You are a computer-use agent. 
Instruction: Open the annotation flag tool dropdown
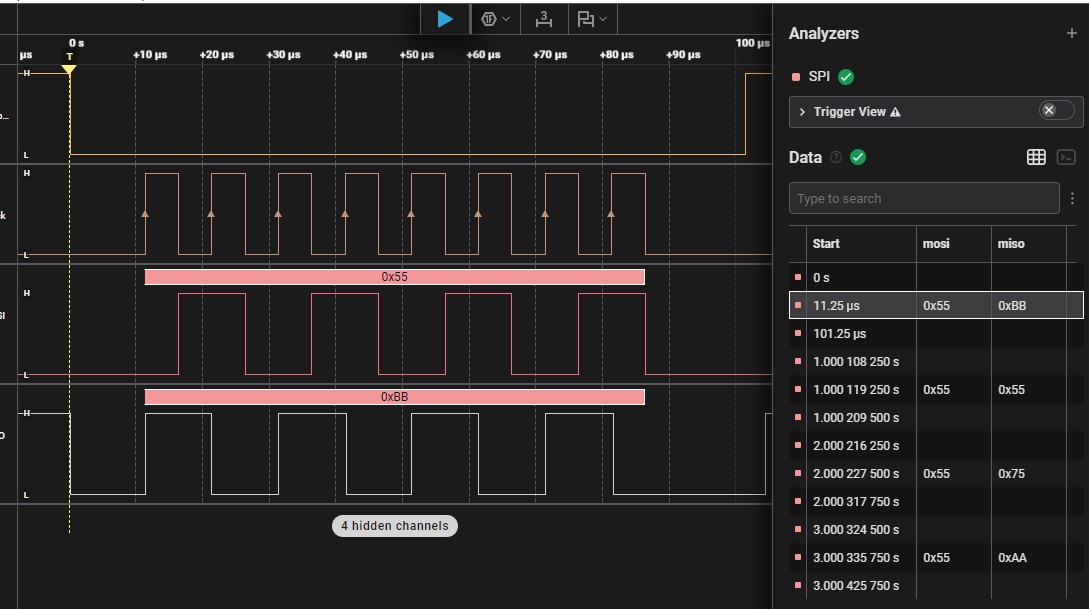pyautogui.click(x=592, y=19)
